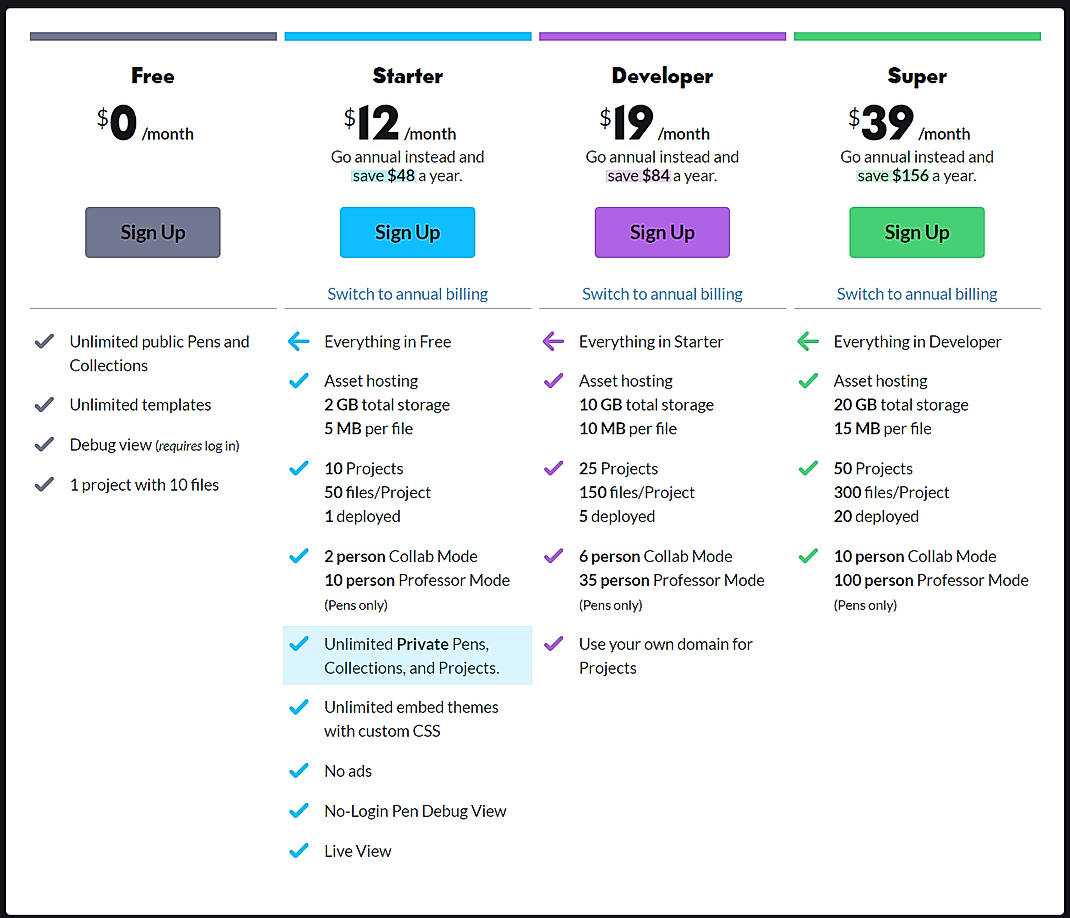Sign Up for the Super plan
This screenshot has height=918, width=1070.
pyautogui.click(x=916, y=232)
